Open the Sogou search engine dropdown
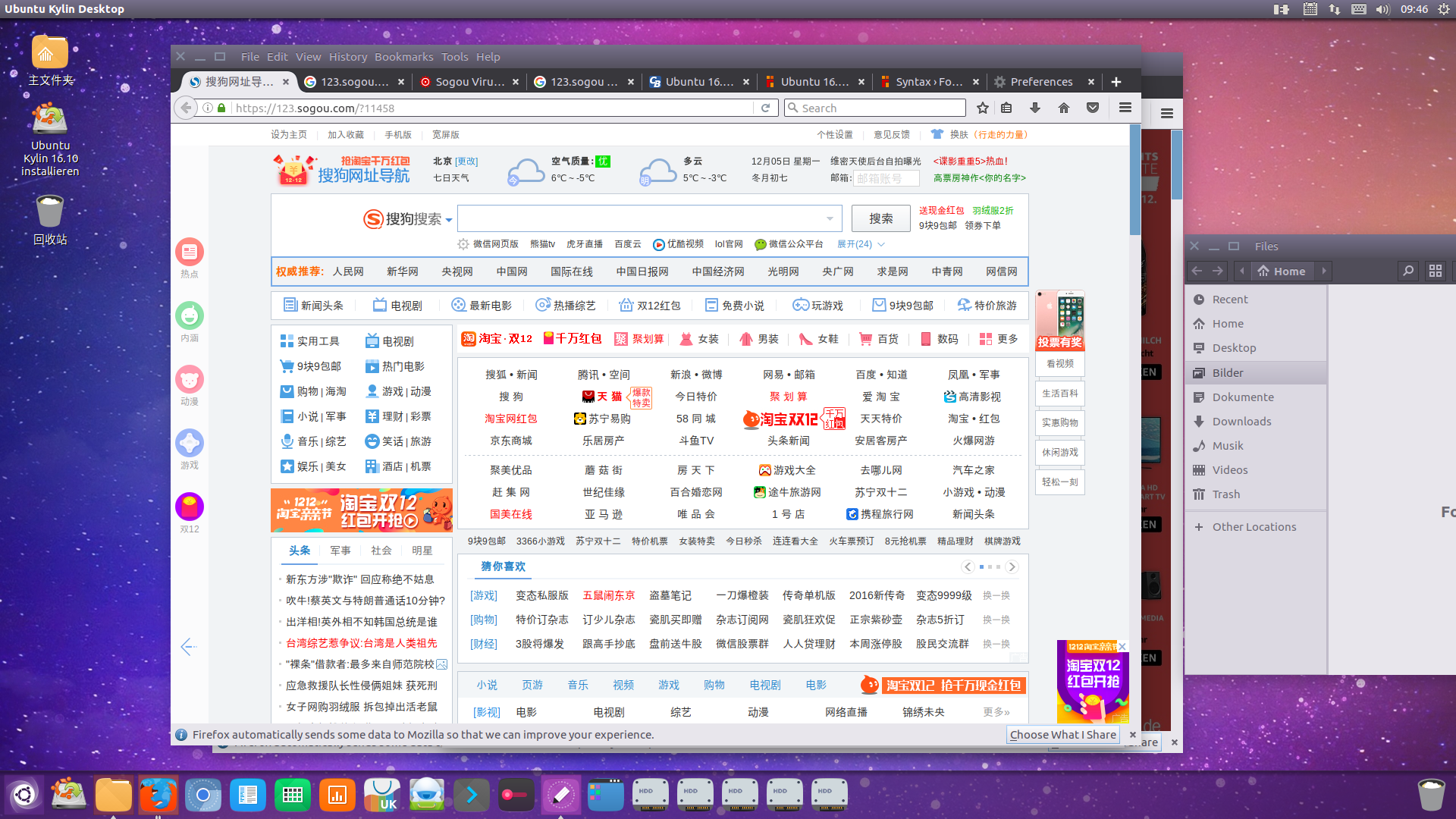This screenshot has height=819, width=1456. point(449,220)
